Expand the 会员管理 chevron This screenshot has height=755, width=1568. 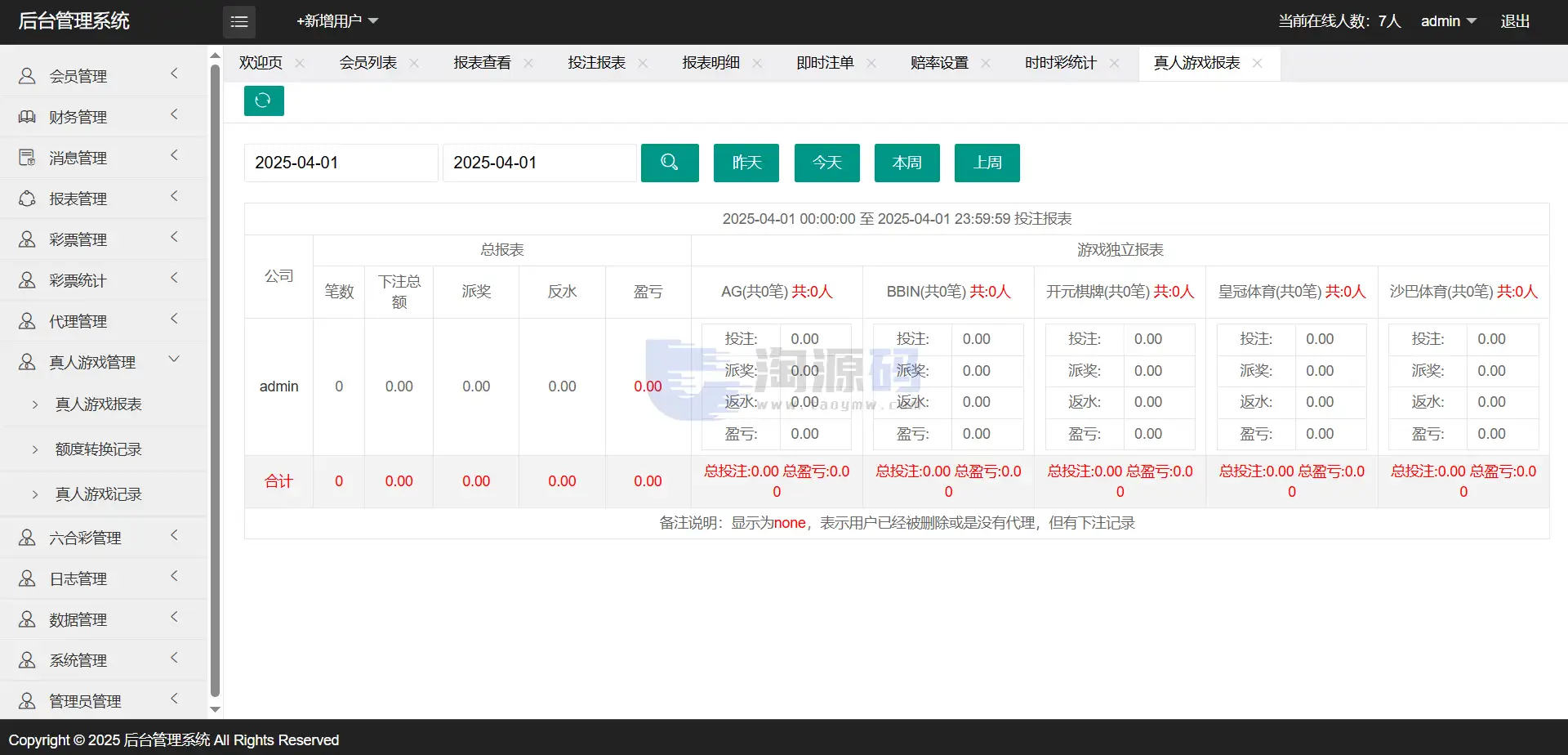174,74
